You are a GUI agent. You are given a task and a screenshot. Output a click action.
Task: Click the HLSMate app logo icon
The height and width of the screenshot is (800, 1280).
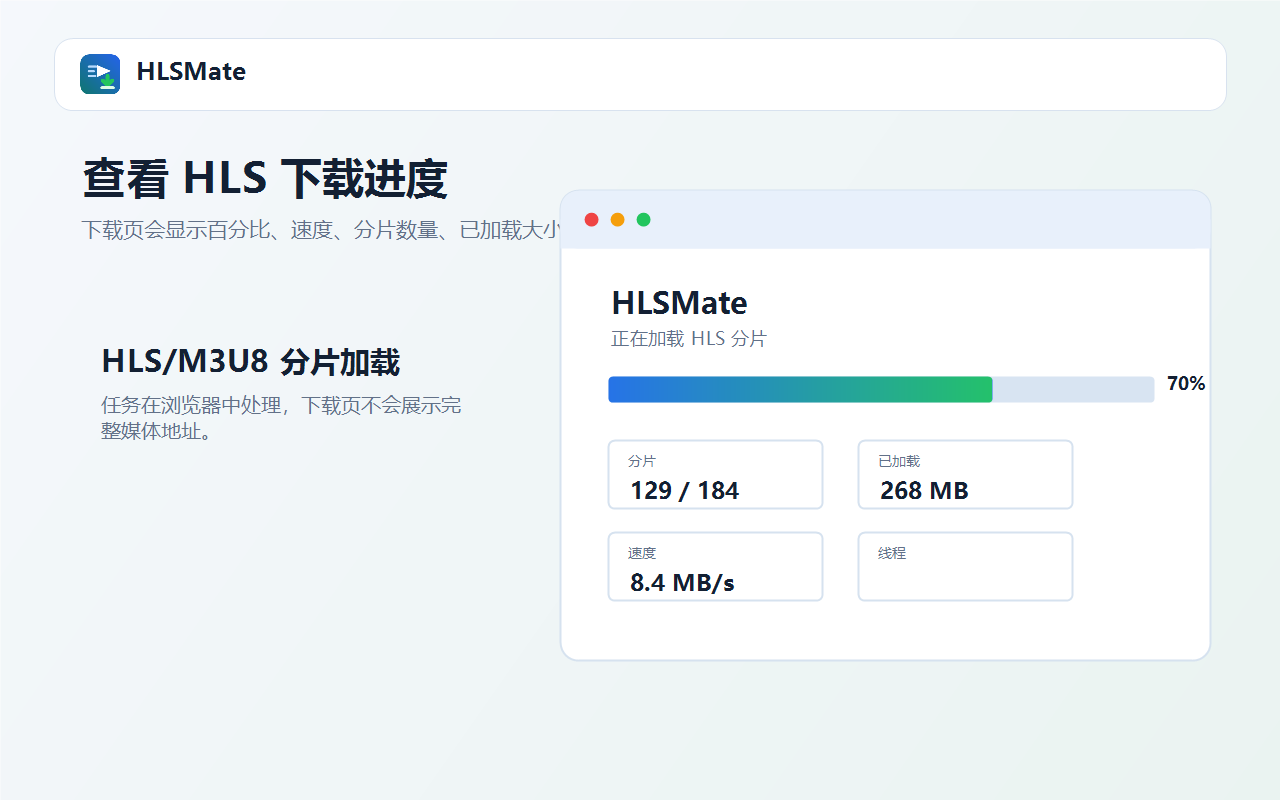click(100, 74)
